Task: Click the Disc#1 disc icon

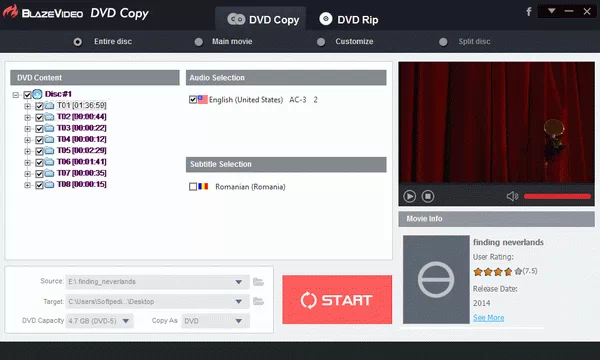Action: pyautogui.click(x=37, y=94)
